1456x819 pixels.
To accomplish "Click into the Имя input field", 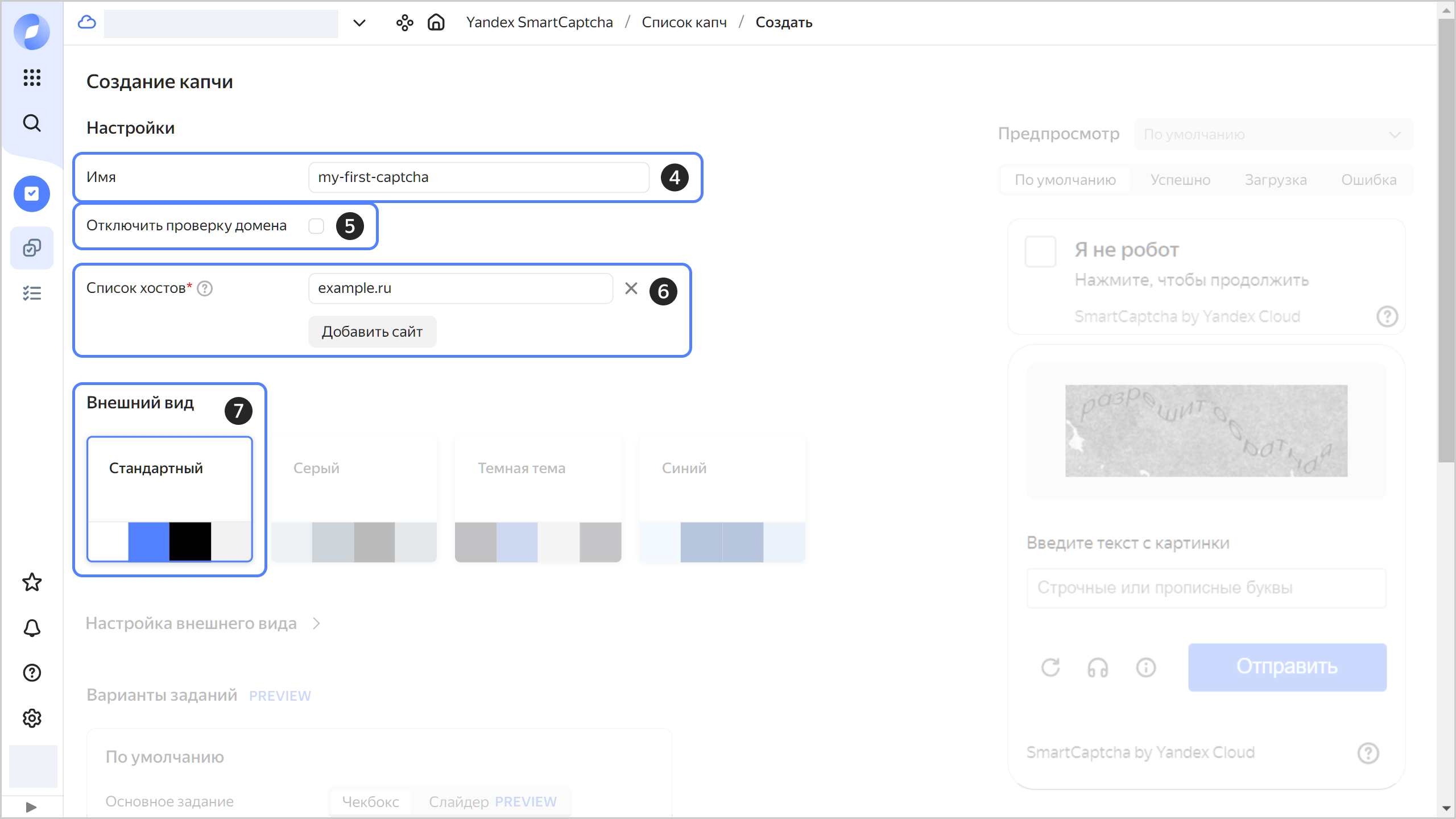I will [x=478, y=177].
